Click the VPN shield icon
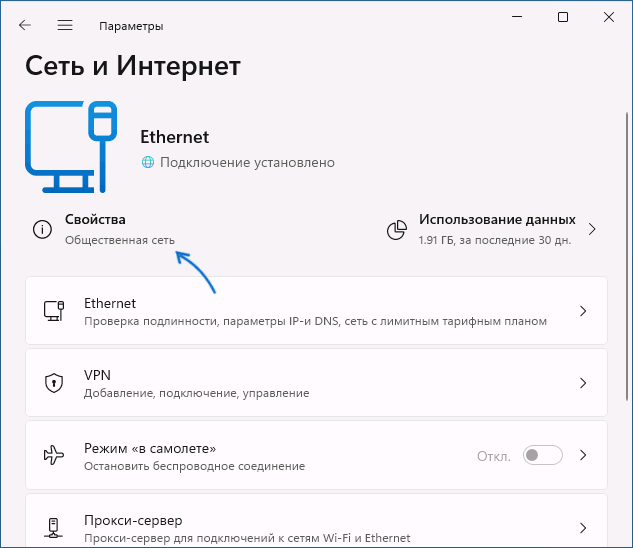This screenshot has height=548, width=633. [x=54, y=383]
